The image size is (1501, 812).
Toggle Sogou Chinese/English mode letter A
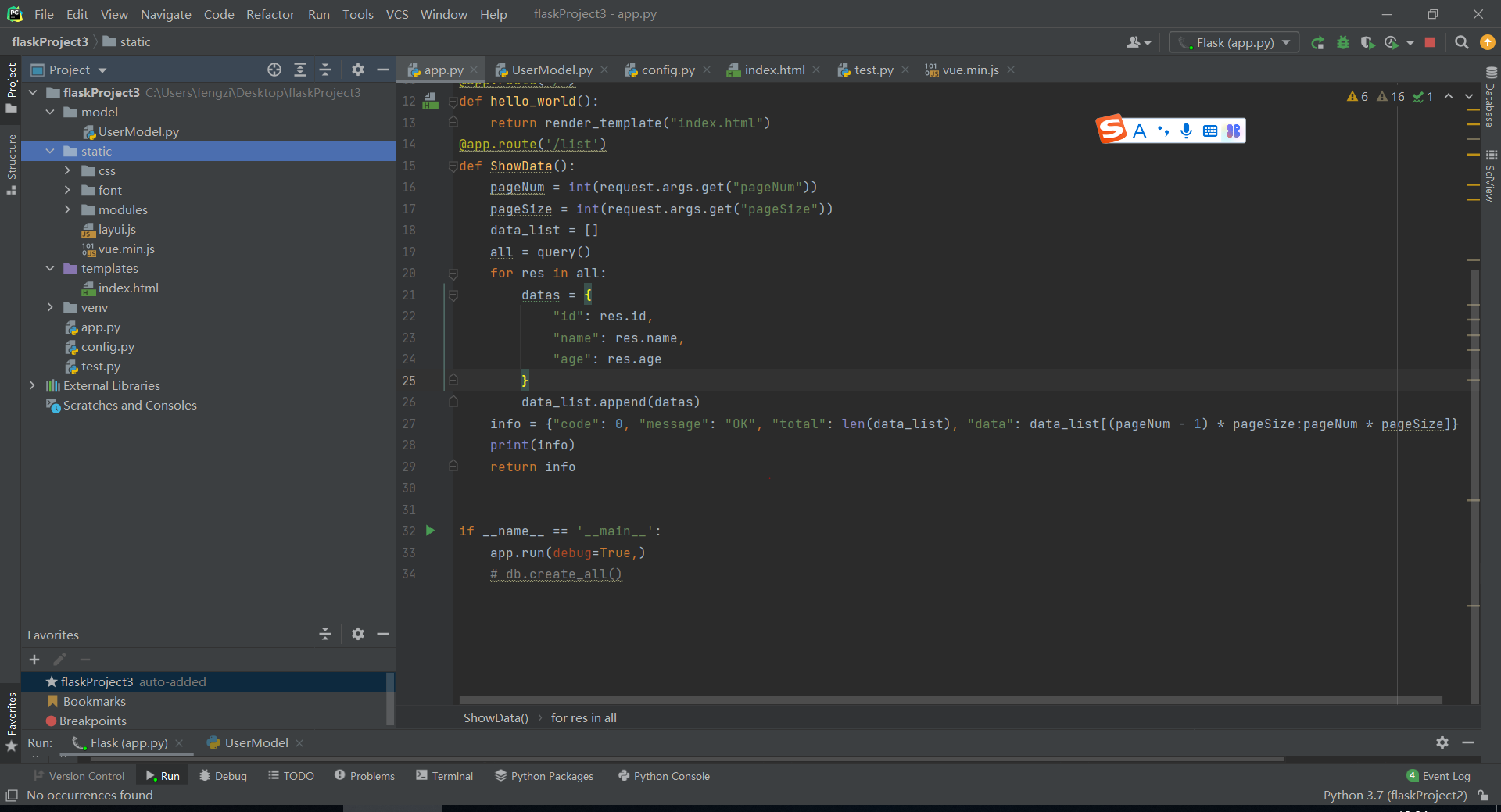tap(1140, 131)
